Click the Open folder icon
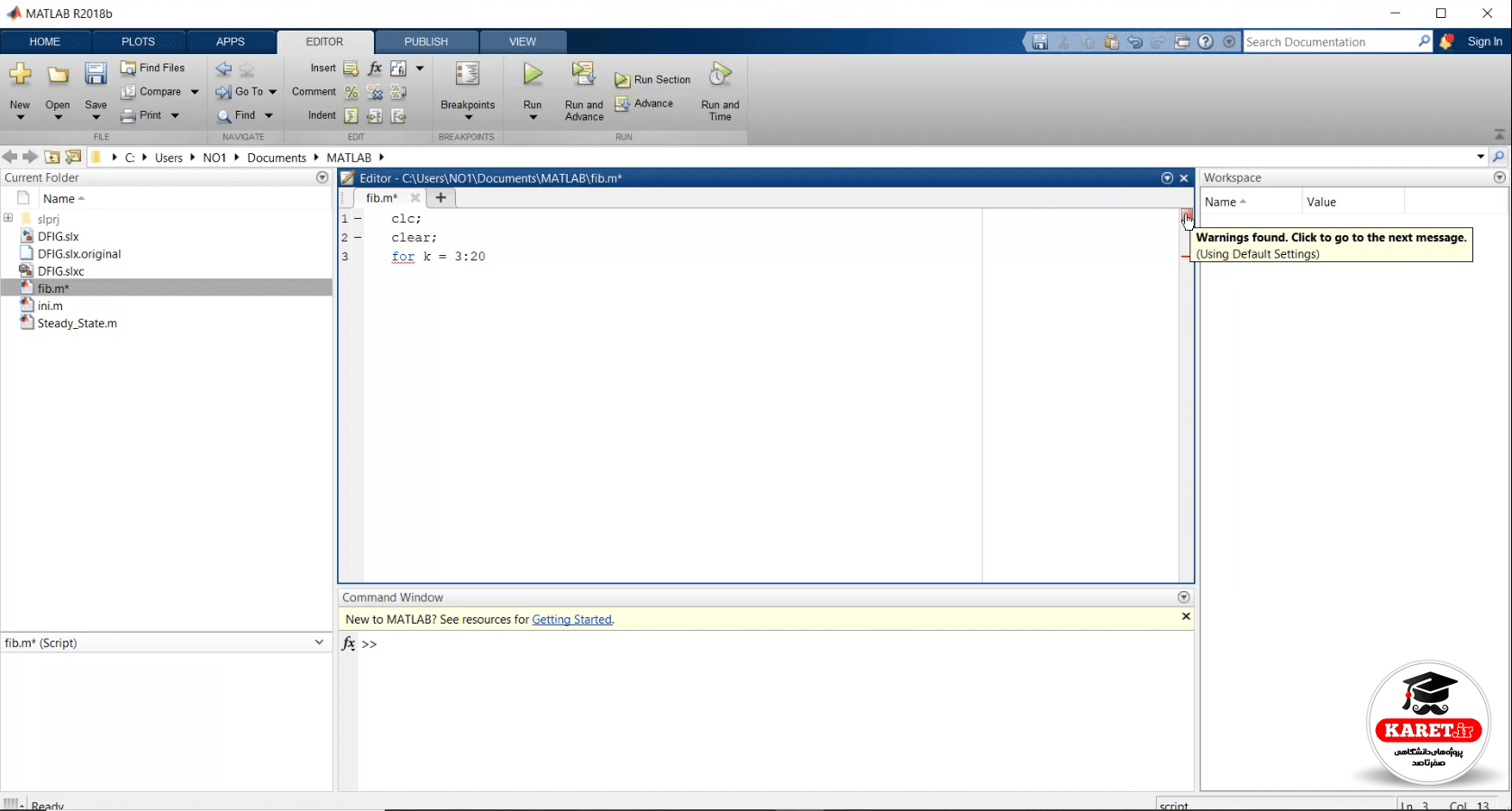 pyautogui.click(x=58, y=75)
